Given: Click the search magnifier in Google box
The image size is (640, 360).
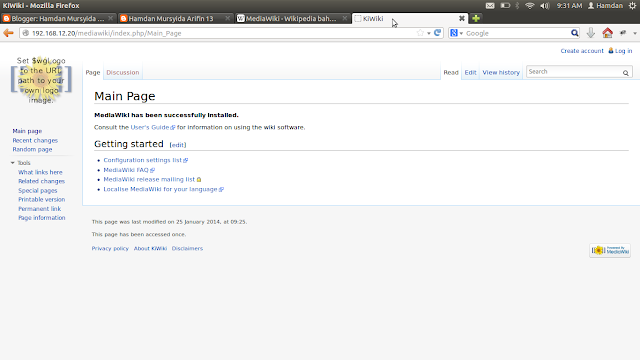Looking at the screenshot, I should tap(575, 33).
